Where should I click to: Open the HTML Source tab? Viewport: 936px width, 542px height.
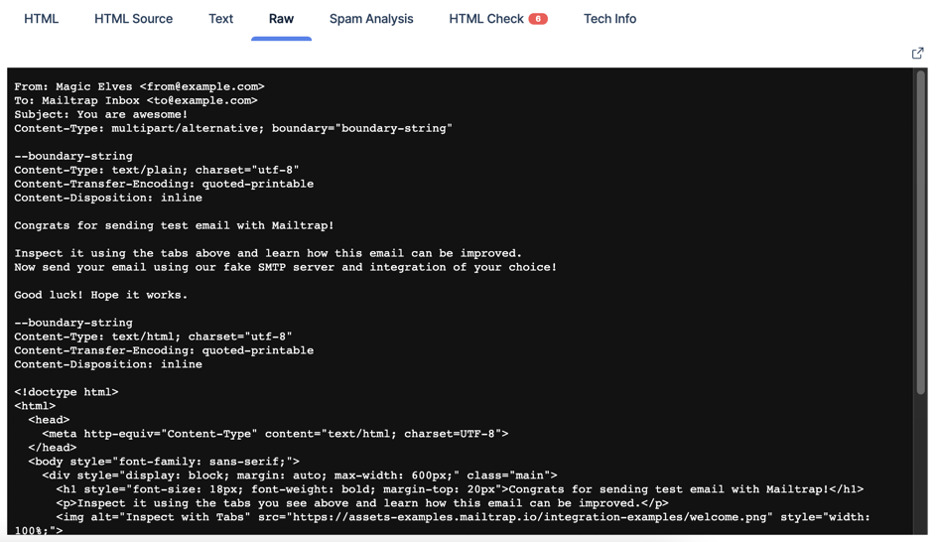pos(134,19)
